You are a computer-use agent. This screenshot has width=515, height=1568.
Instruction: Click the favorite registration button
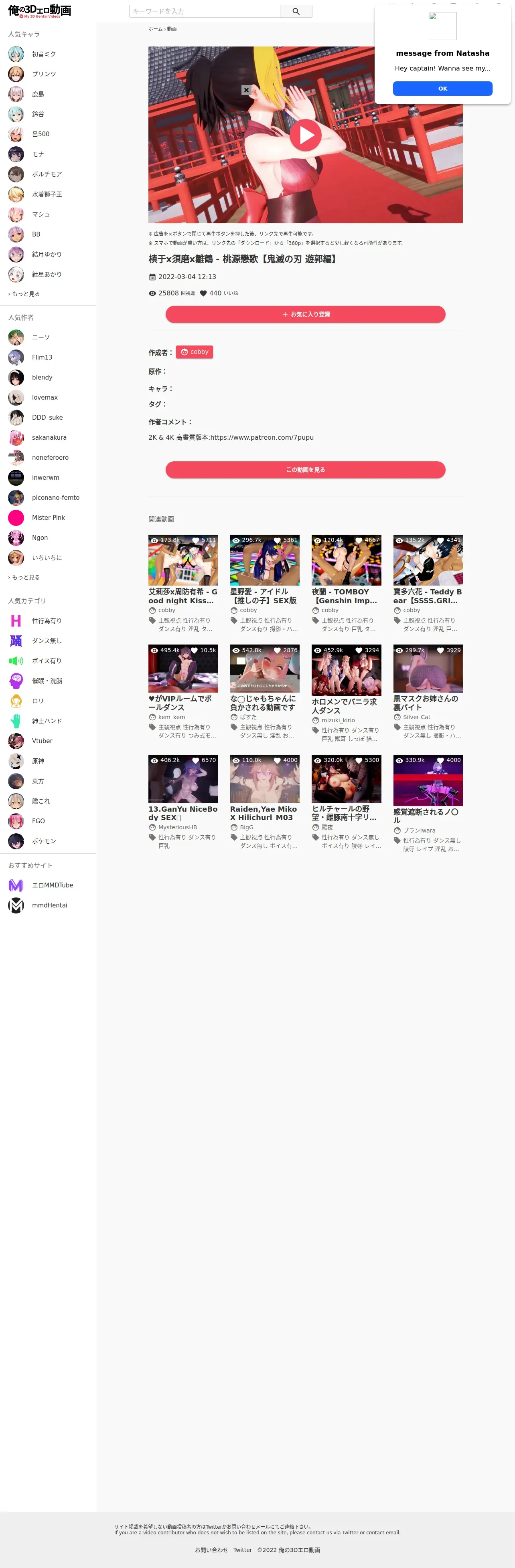[305, 314]
